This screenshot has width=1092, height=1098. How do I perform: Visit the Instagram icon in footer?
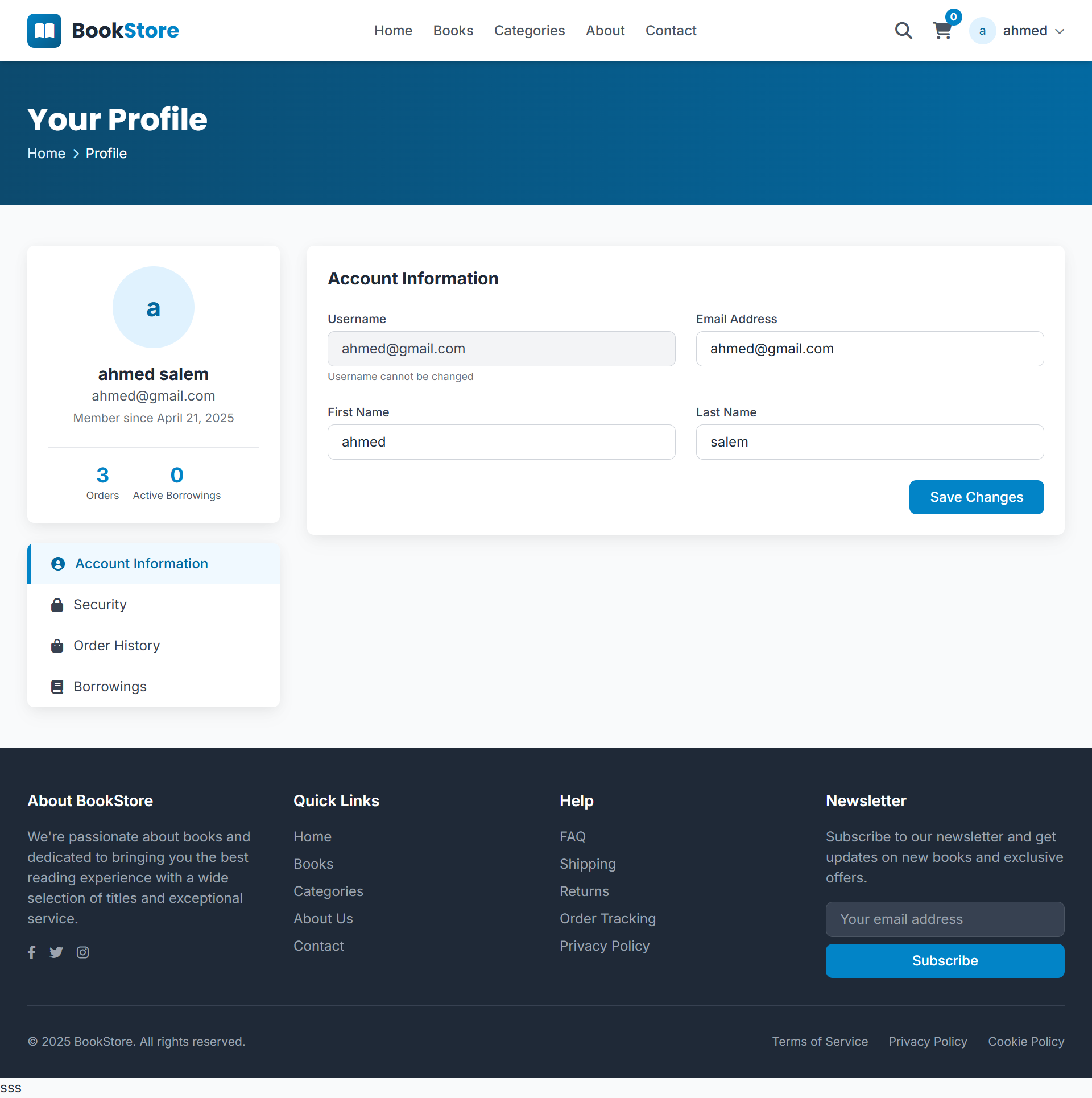[83, 952]
